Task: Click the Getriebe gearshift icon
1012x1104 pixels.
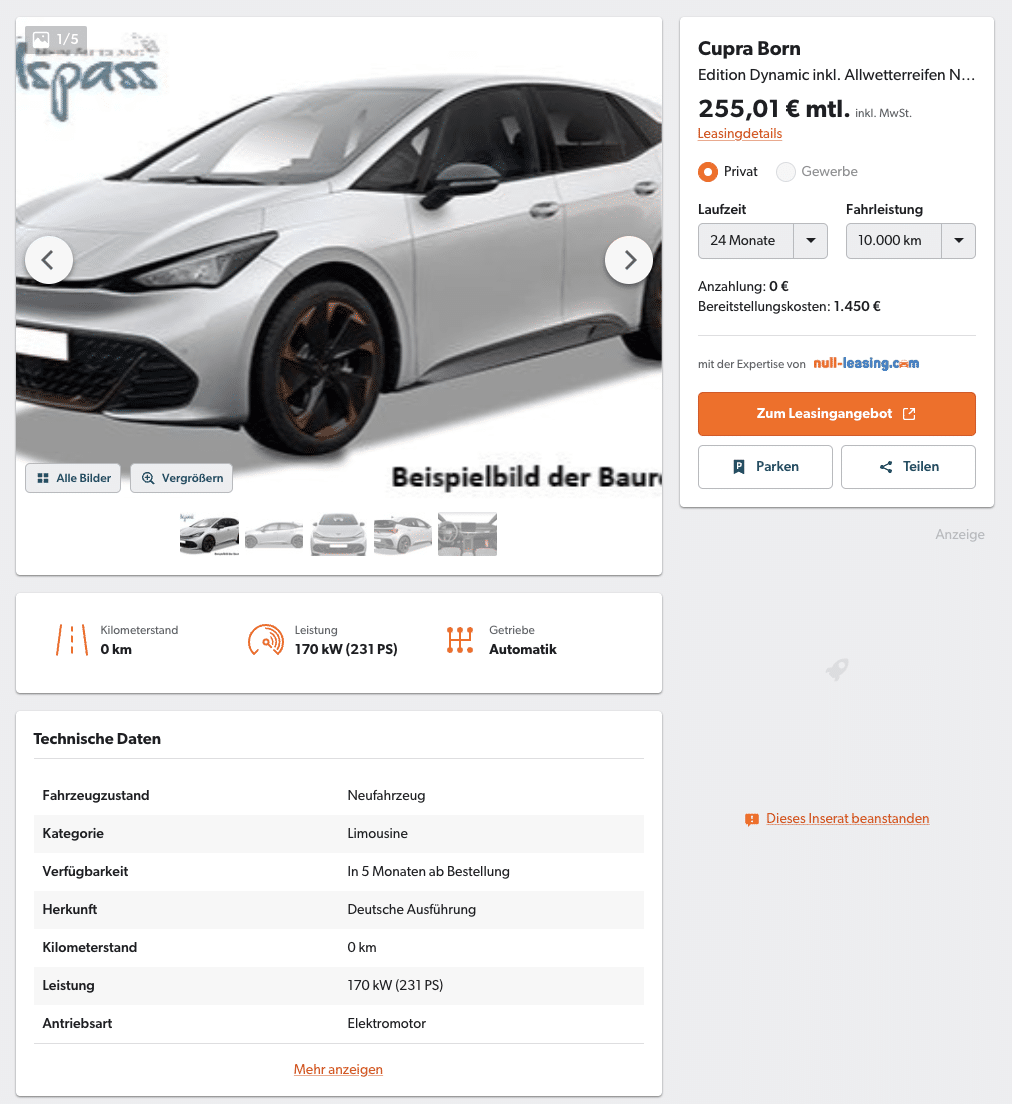Action: pyautogui.click(x=460, y=640)
